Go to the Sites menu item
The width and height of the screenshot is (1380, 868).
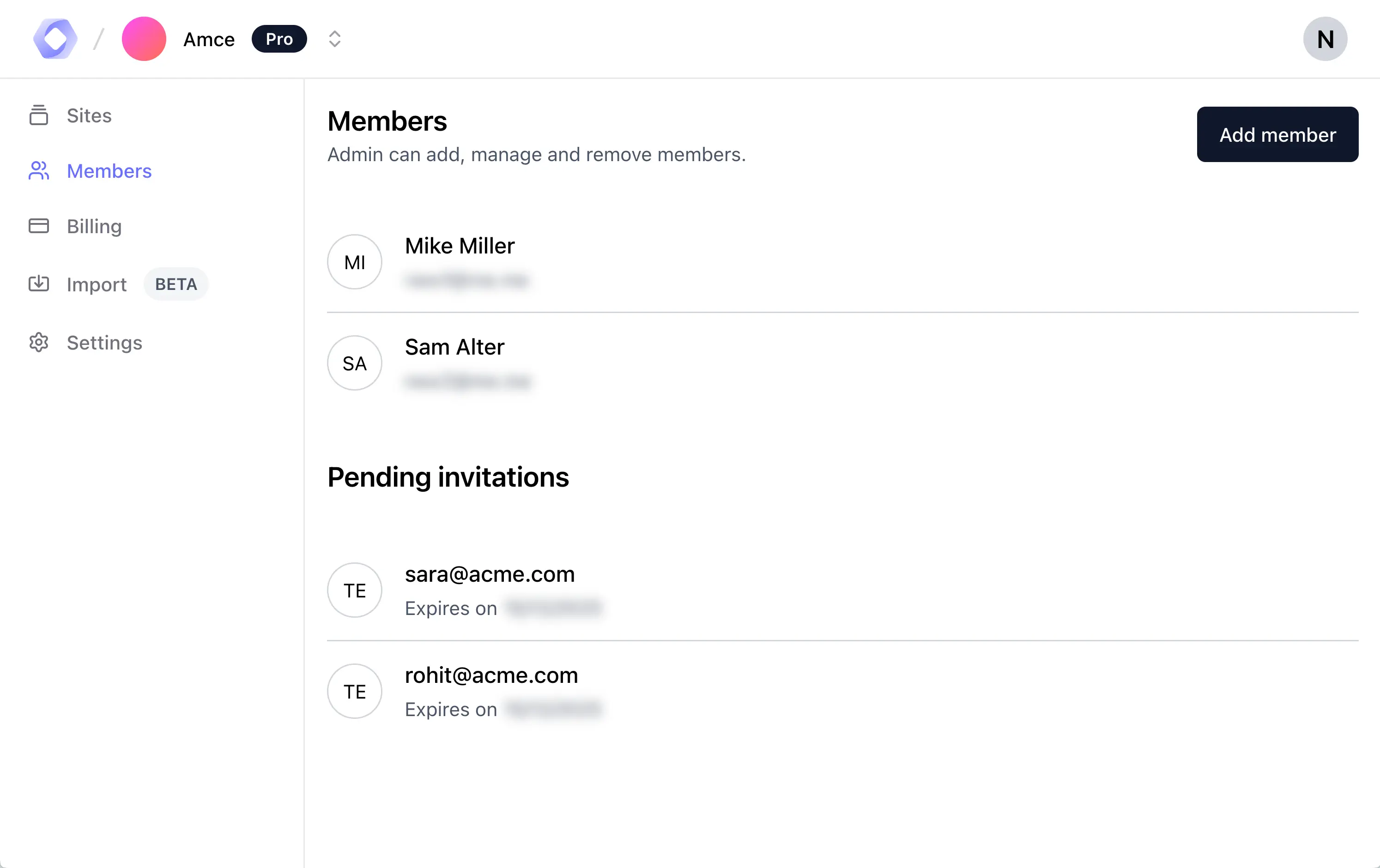point(89,115)
